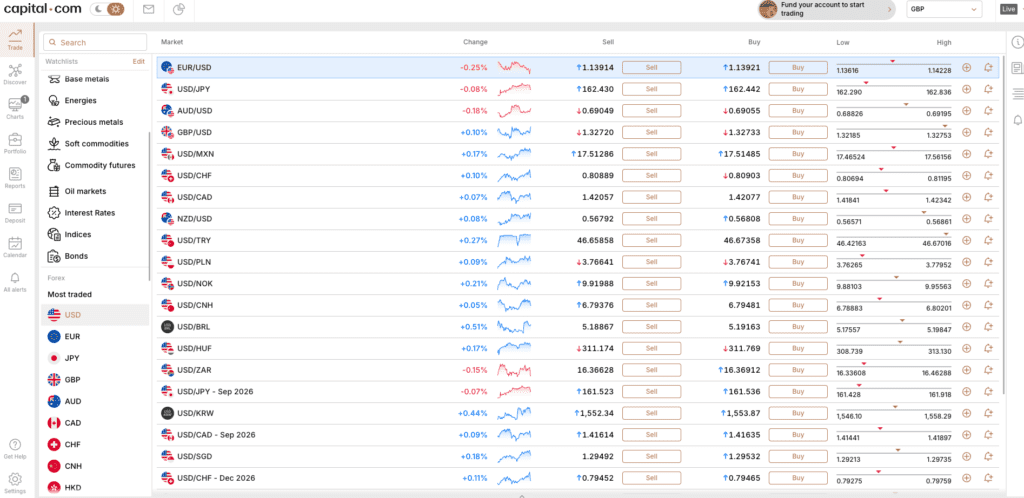Select USD currency filter
The width and height of the screenshot is (1024, 498).
(95, 315)
